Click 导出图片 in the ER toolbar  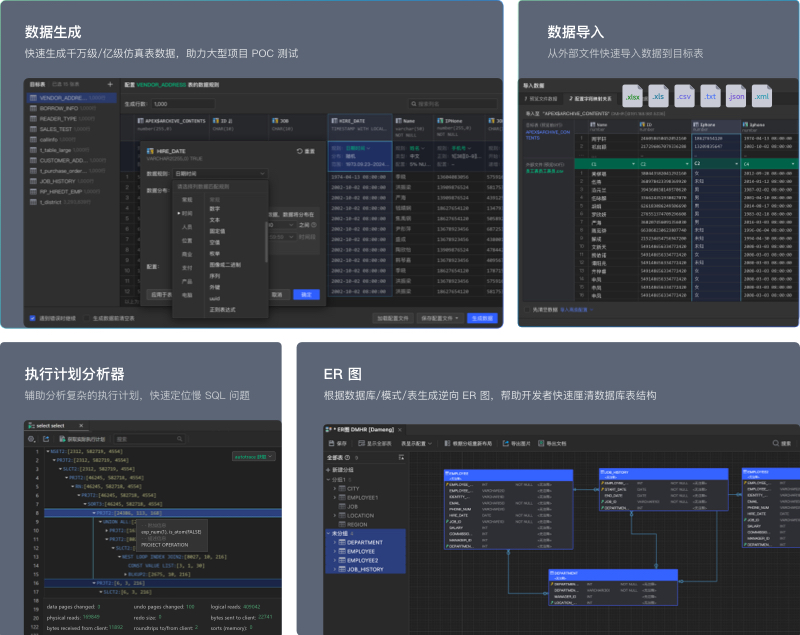pyautogui.click(x=517, y=443)
